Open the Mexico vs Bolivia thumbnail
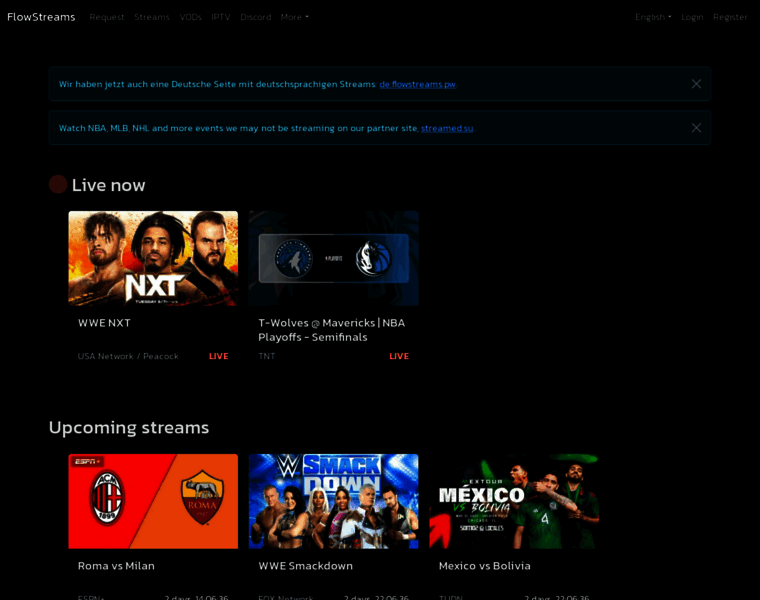Screen dimensions: 760x600 click(514, 501)
